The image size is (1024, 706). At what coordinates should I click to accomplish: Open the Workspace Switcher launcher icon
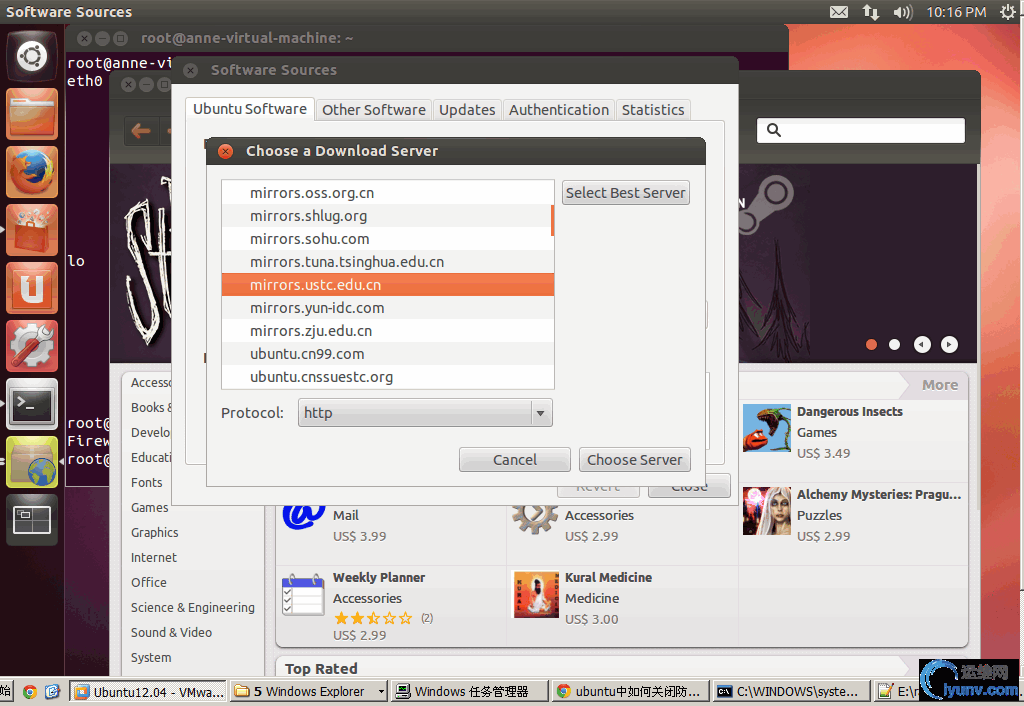(x=32, y=520)
